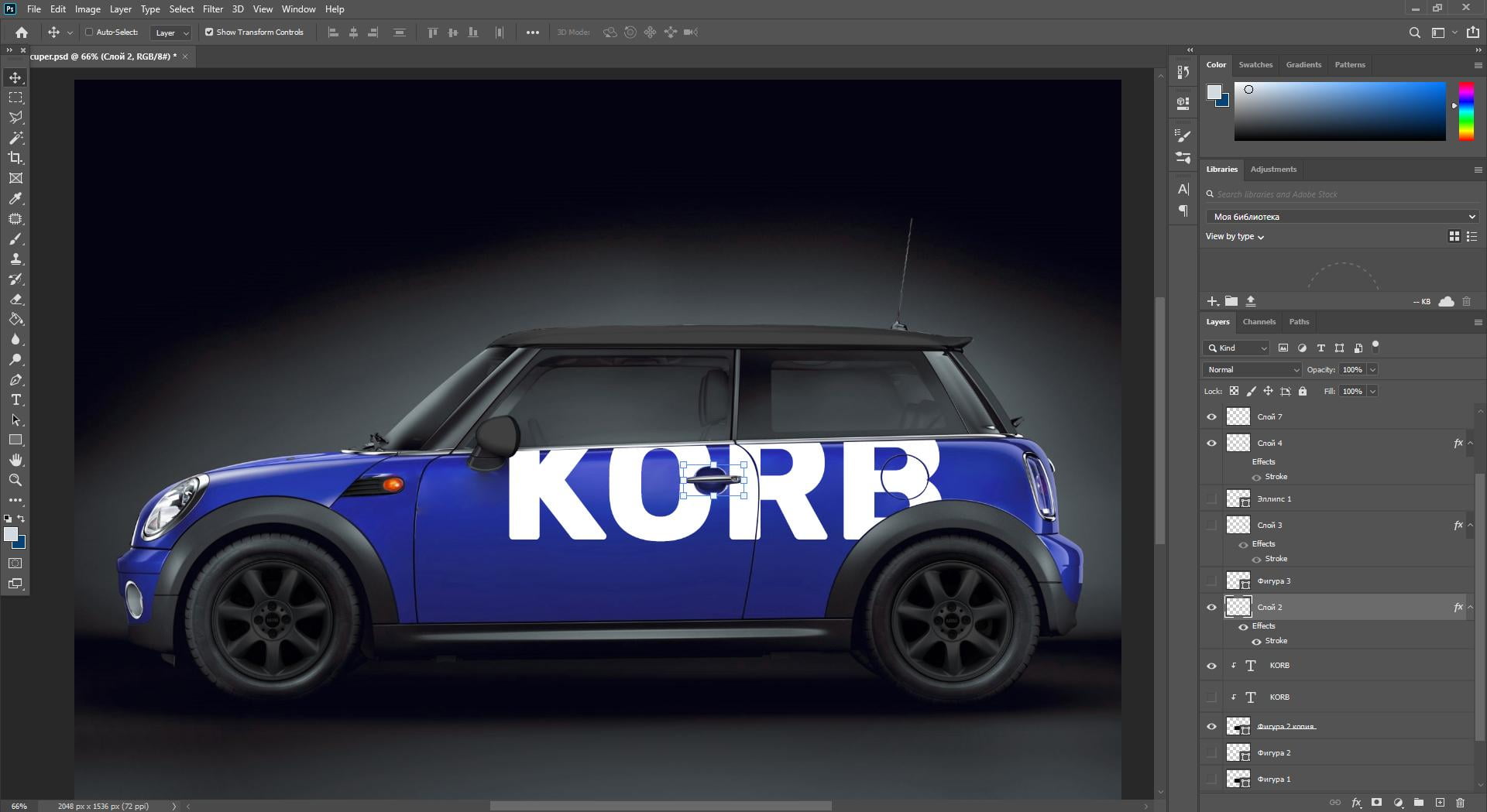Viewport: 1487px width, 812px height.
Task: Click the hue spectrum slider strip
Action: pos(1466,111)
